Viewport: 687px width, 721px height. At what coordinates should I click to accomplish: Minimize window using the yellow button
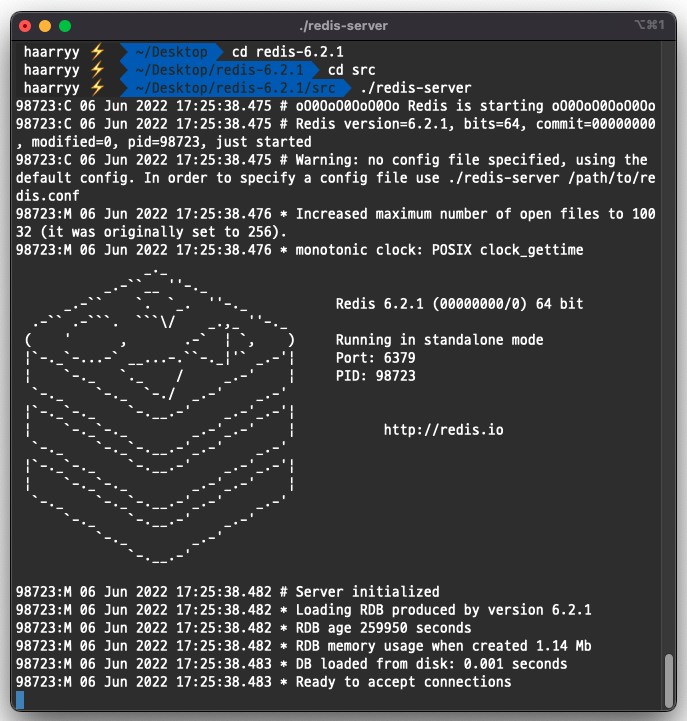point(45,26)
